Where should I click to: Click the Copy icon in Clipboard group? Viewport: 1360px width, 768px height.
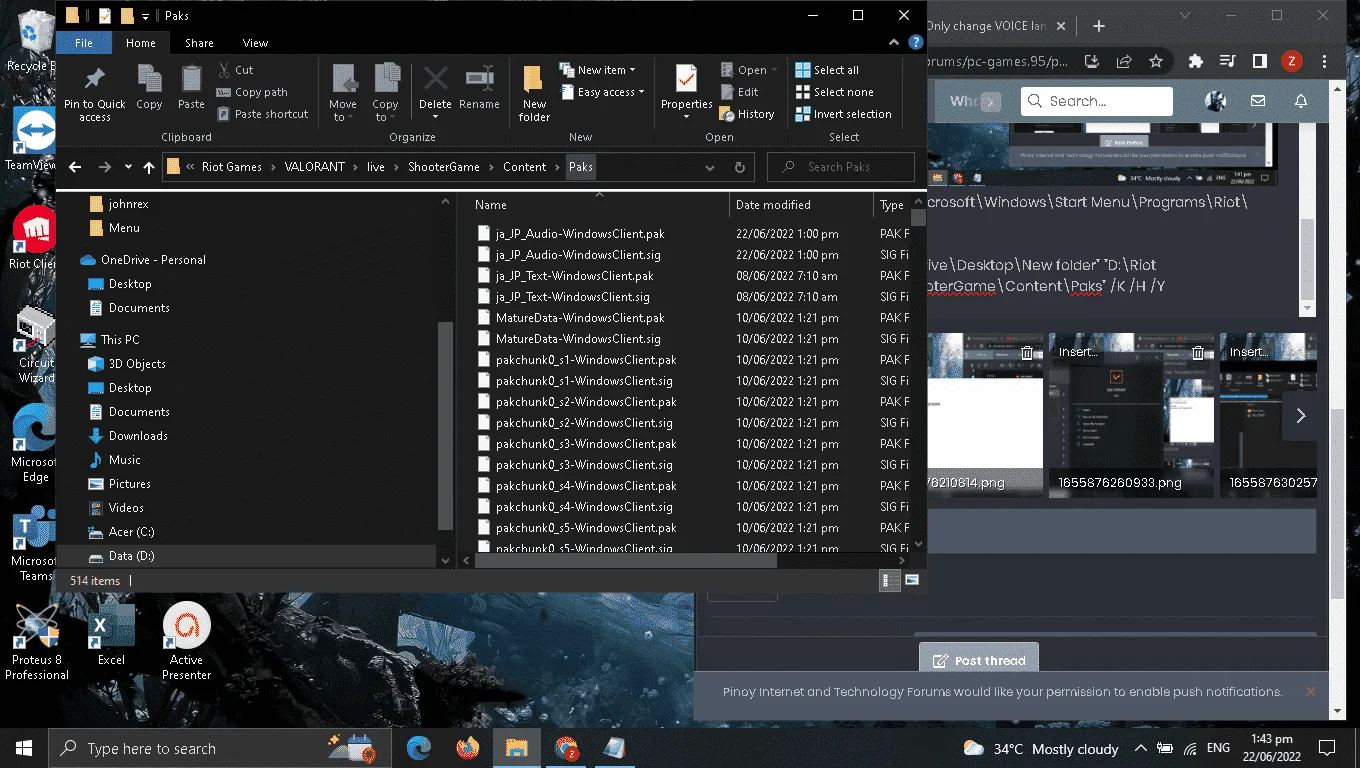tap(149, 79)
